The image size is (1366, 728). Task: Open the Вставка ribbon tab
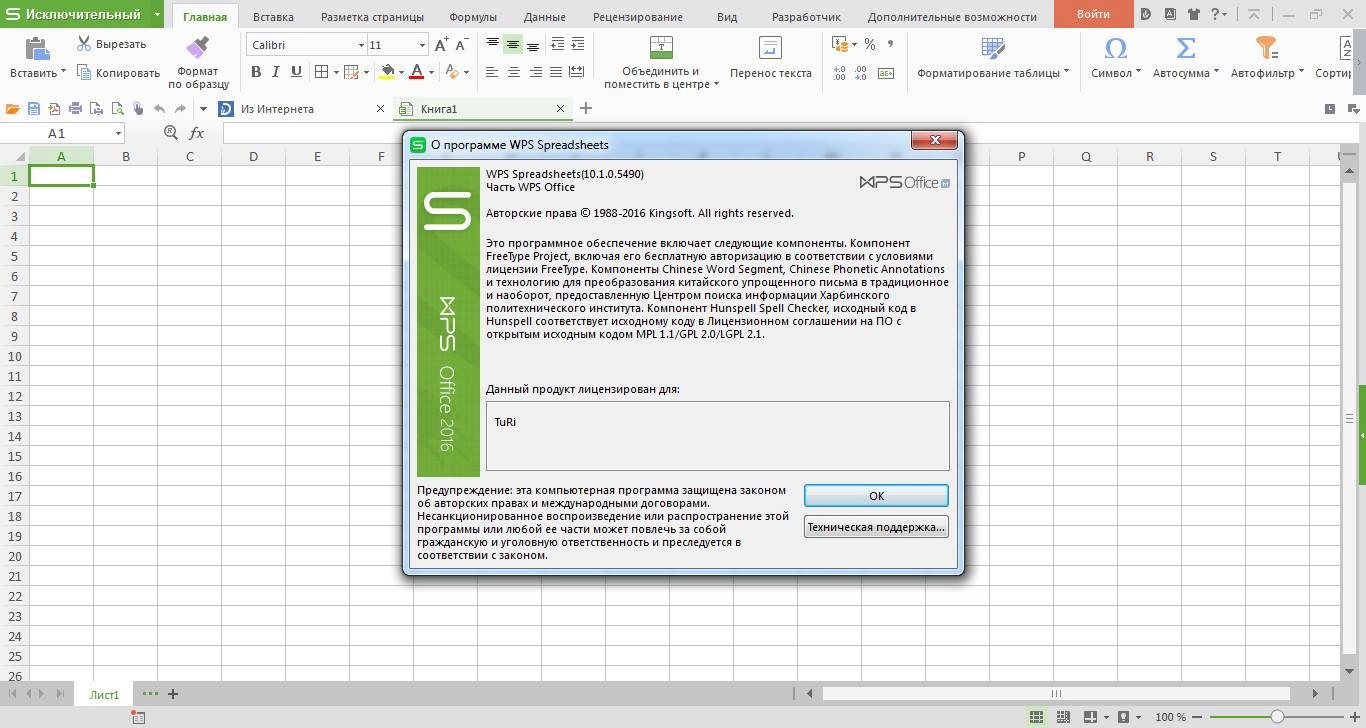pyautogui.click(x=273, y=17)
